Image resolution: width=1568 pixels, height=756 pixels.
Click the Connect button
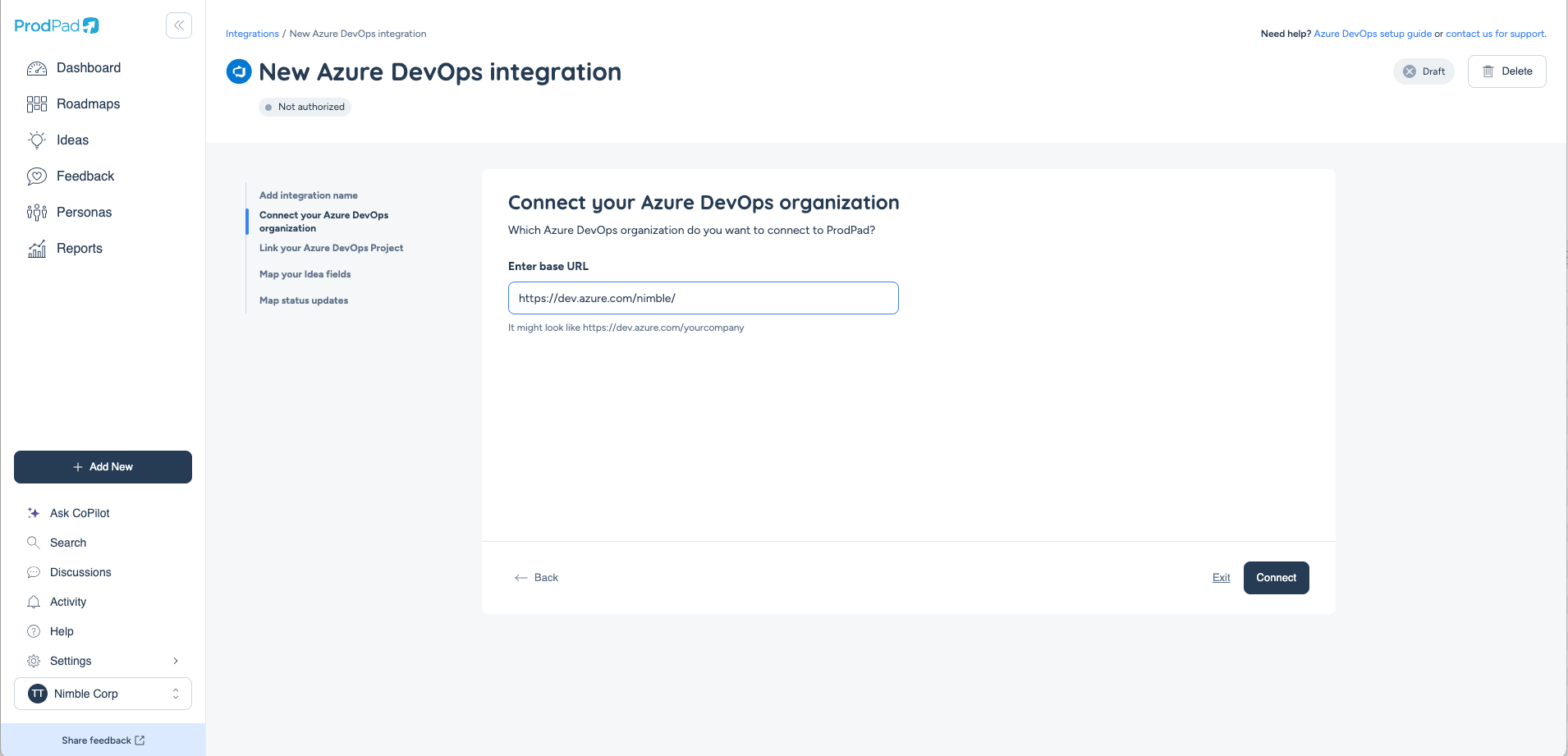point(1277,578)
